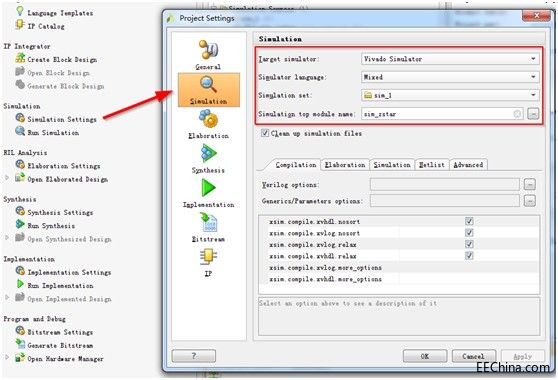Switch to the Advanced tab
Viewport: 558px width, 380px height.
(x=468, y=165)
